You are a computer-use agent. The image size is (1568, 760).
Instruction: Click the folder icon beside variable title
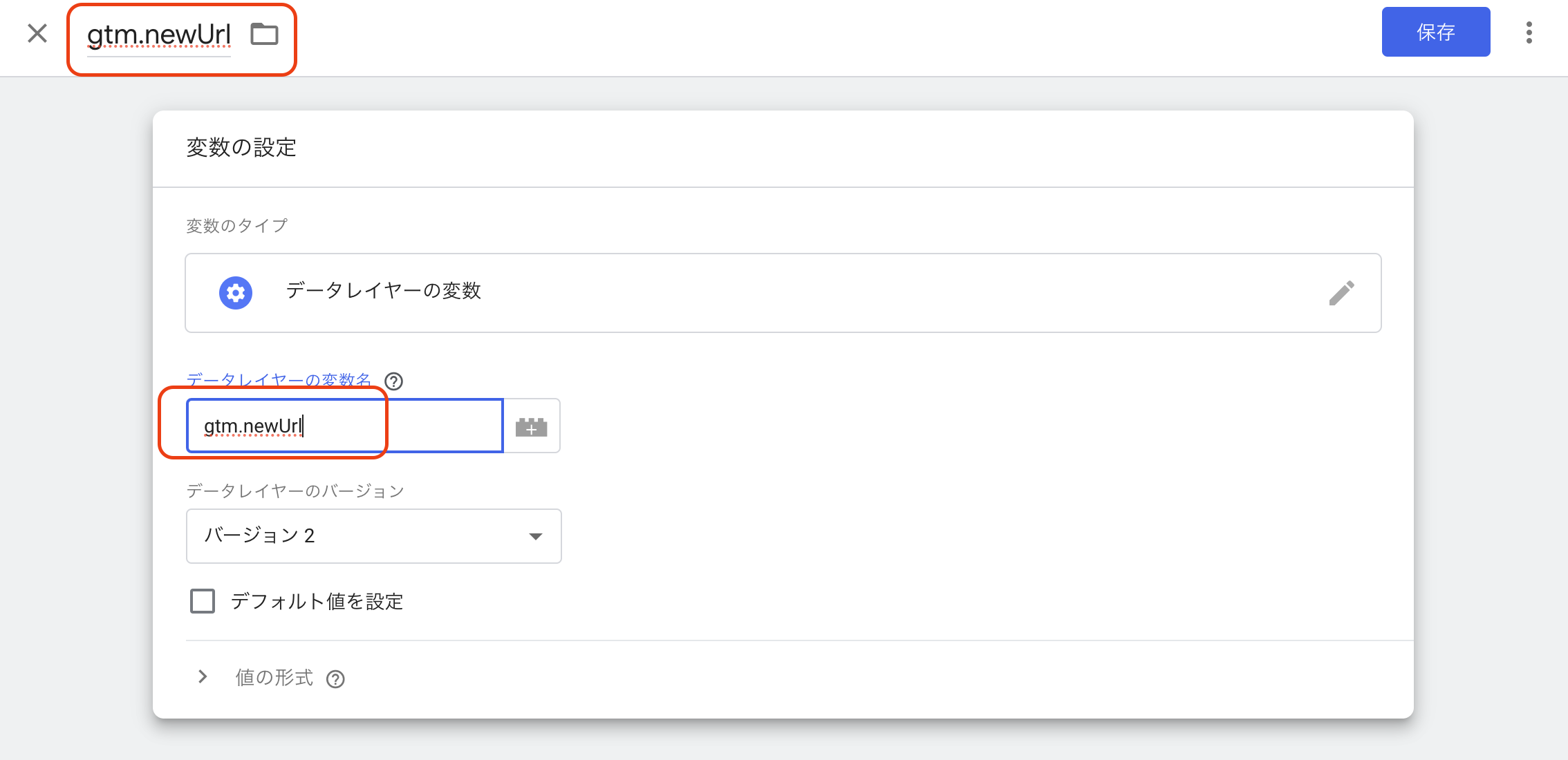(264, 34)
